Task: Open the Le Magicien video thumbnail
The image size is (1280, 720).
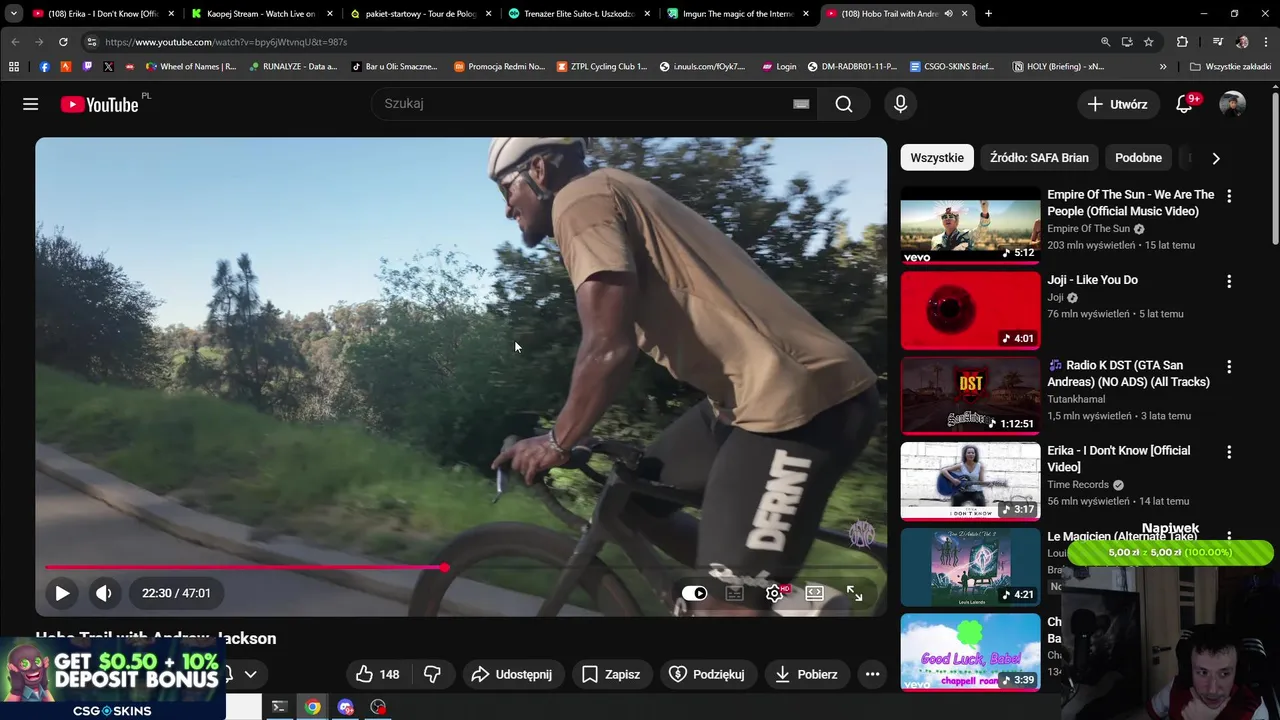Action: [970, 567]
